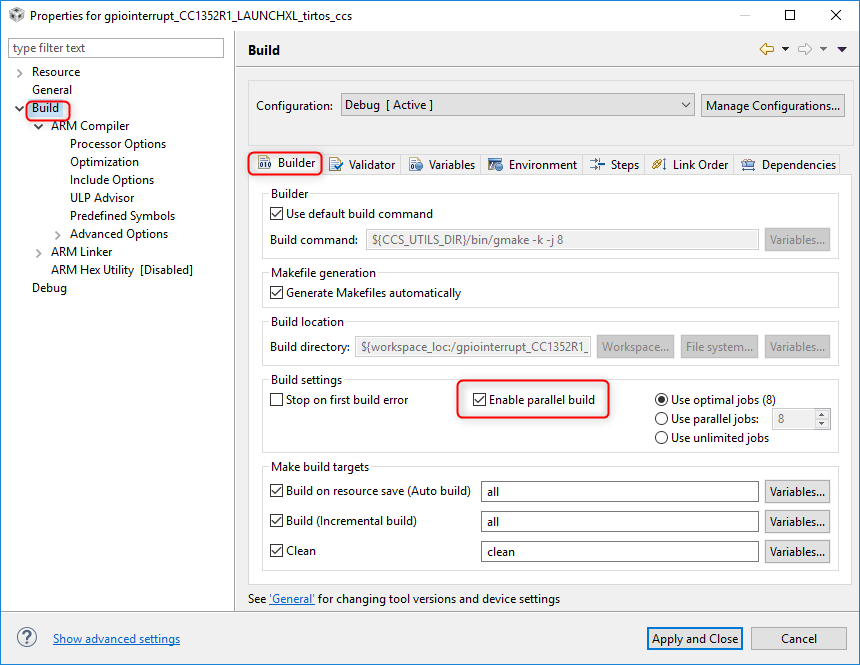Select Use optimal jobs radio button
860x665 pixels.
pyautogui.click(x=661, y=399)
